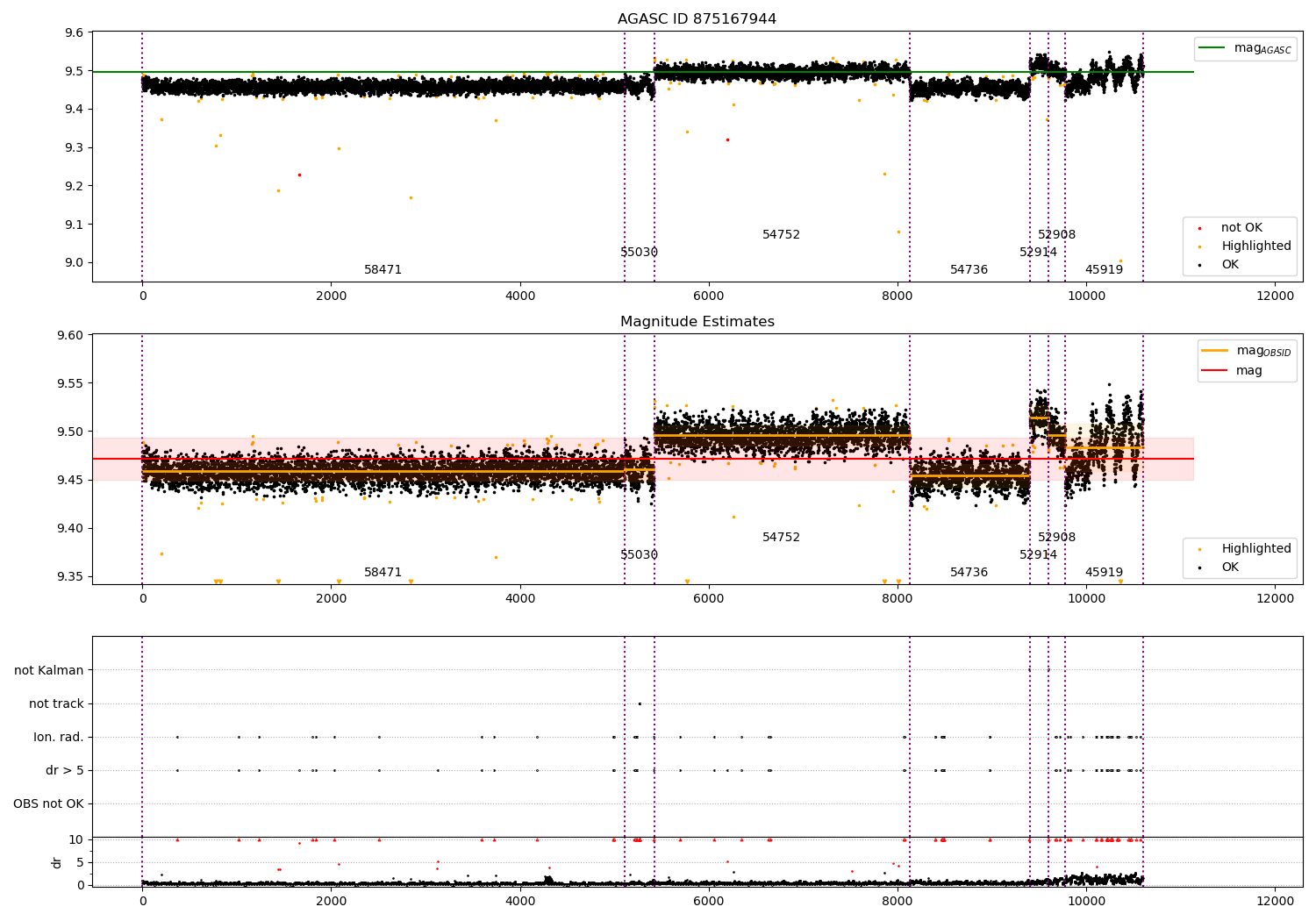Click the title 'AGASC ID 875167944'

697,19
